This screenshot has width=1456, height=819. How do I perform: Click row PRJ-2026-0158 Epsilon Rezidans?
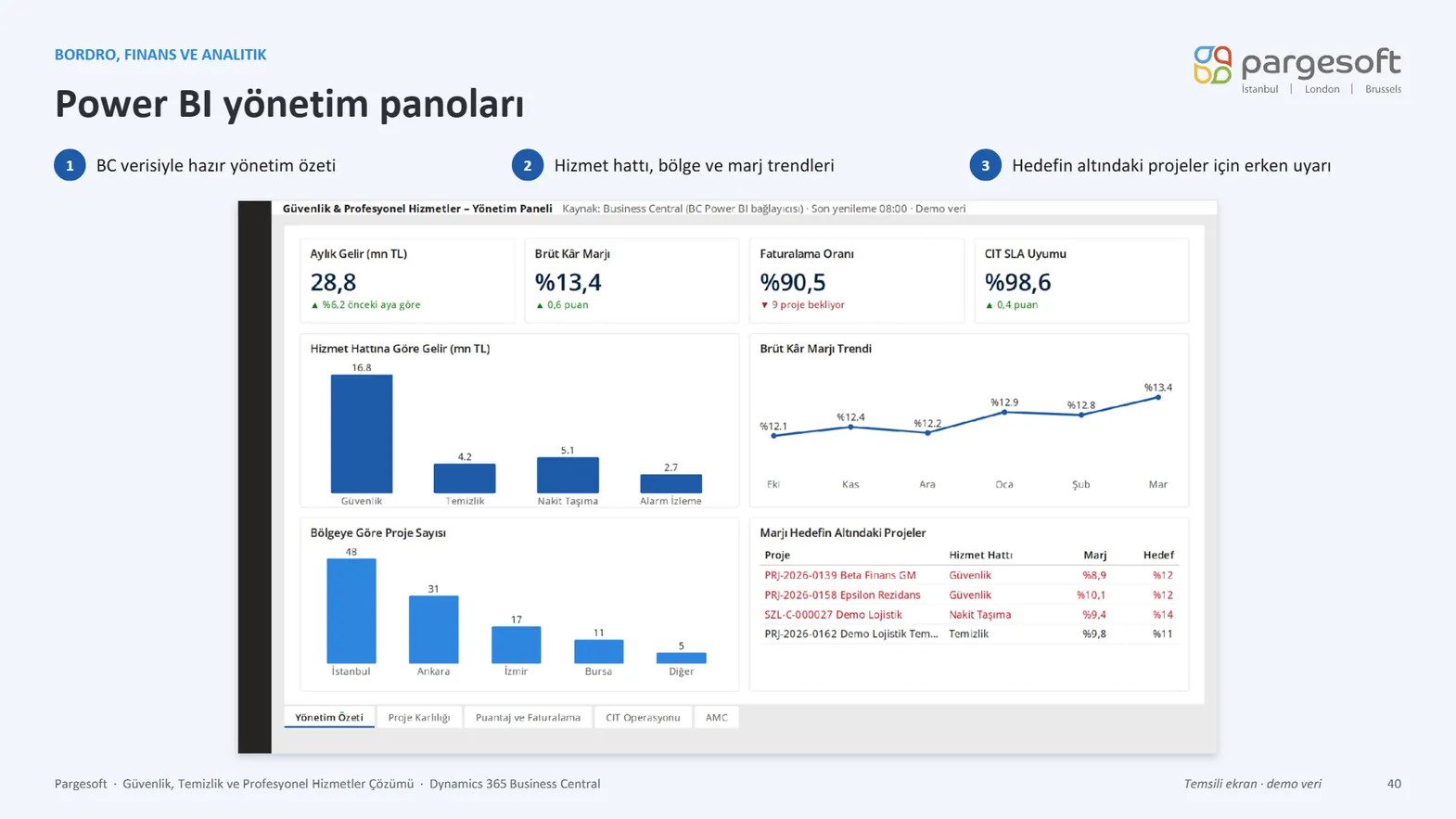click(x=969, y=595)
